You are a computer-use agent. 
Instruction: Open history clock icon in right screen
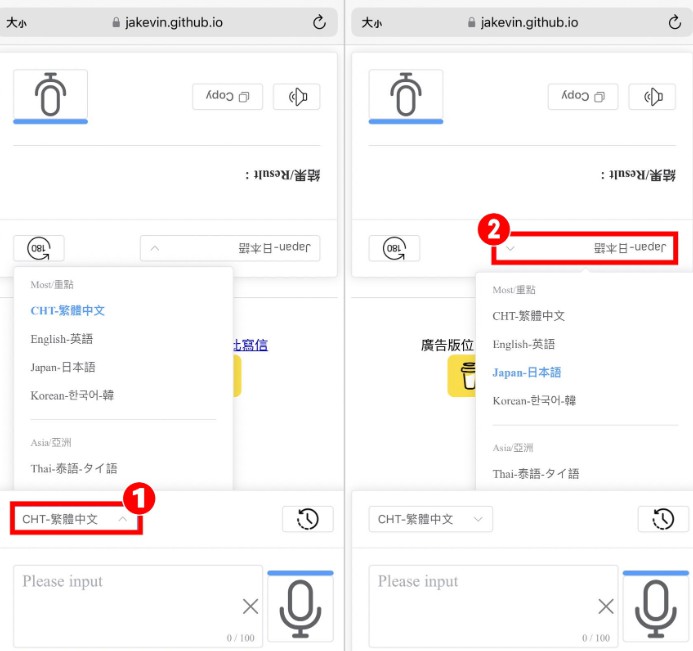click(x=663, y=519)
